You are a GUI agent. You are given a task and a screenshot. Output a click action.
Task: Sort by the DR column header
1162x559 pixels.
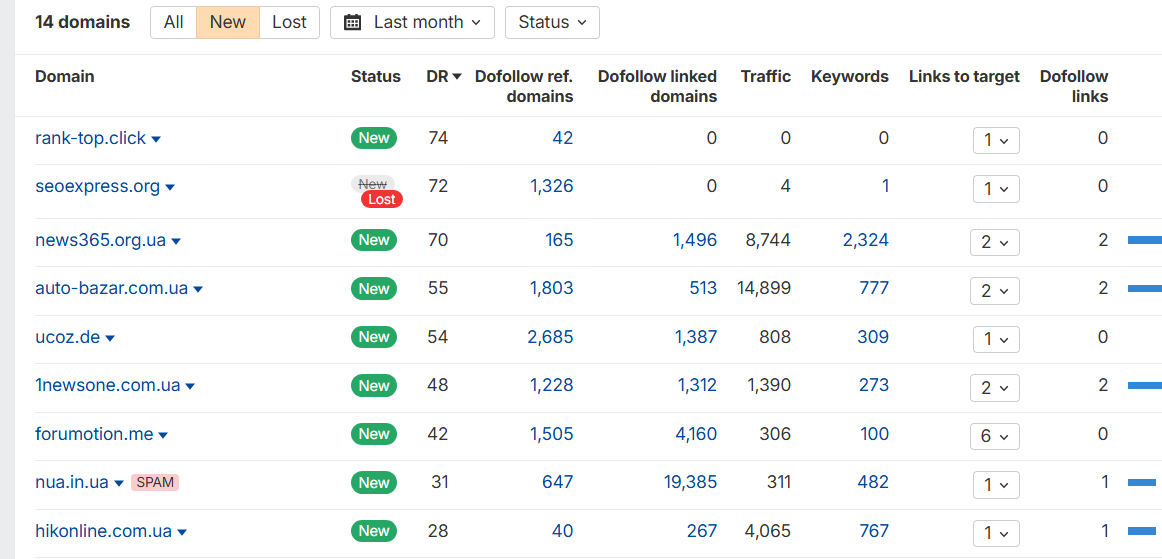444,76
